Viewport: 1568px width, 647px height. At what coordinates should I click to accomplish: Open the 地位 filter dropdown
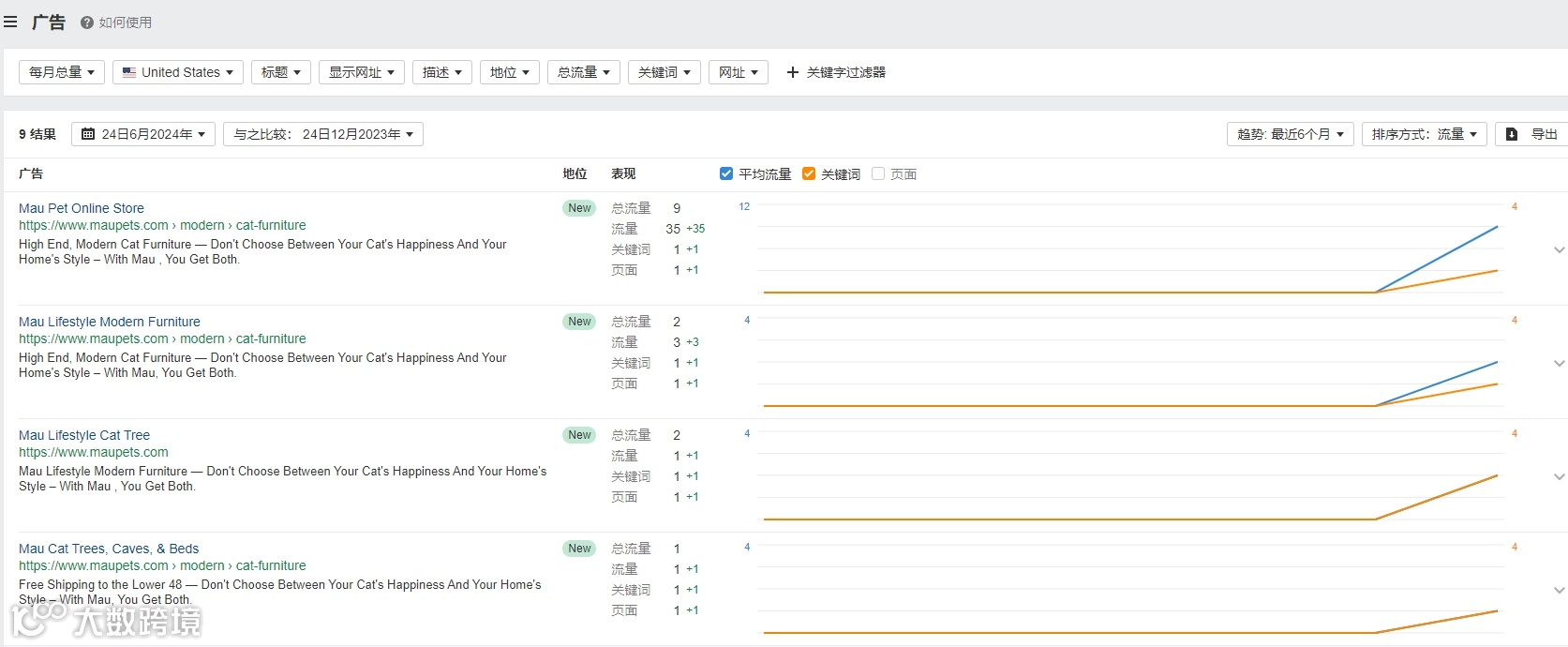[x=510, y=72]
